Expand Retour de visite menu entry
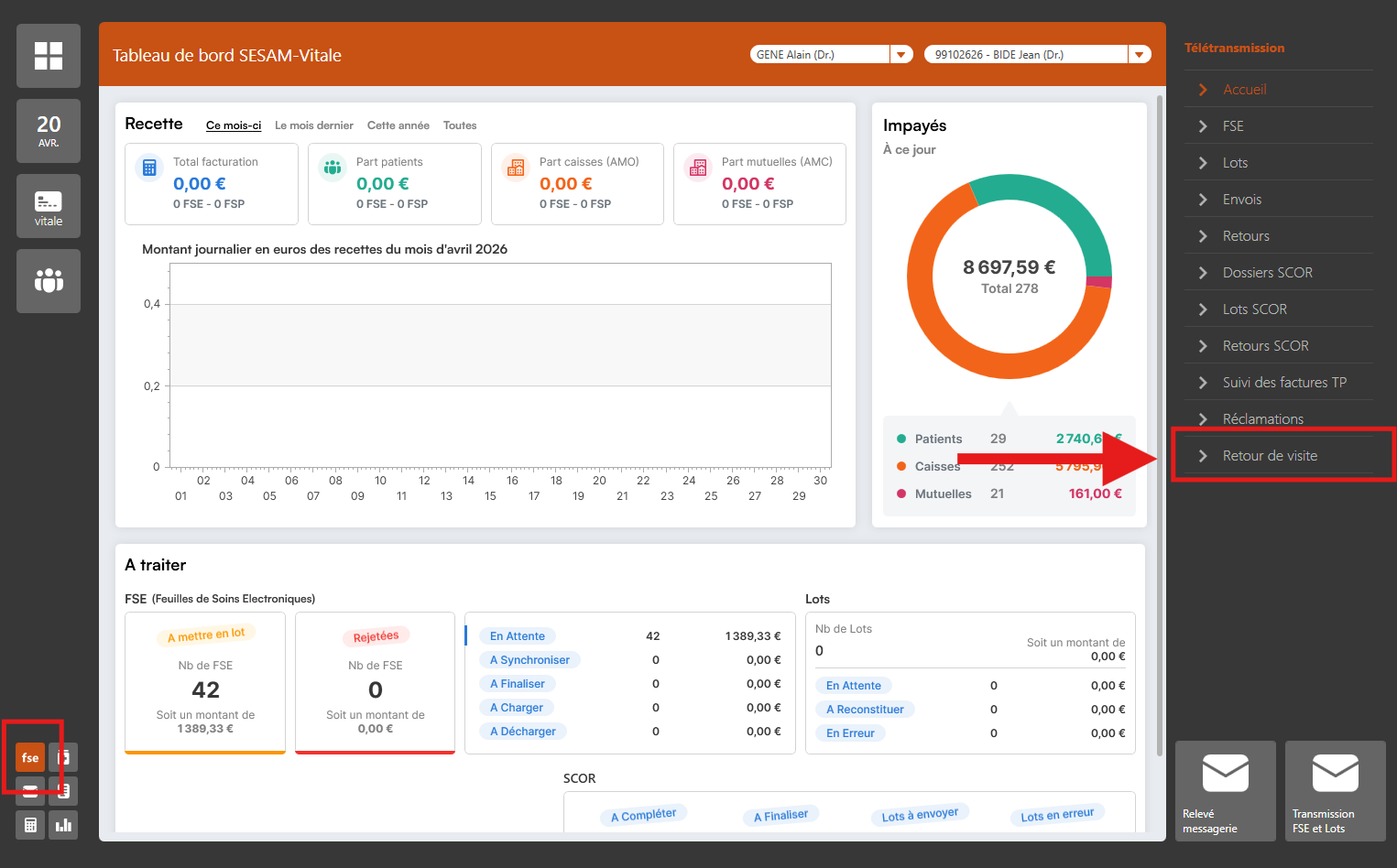 point(1270,456)
